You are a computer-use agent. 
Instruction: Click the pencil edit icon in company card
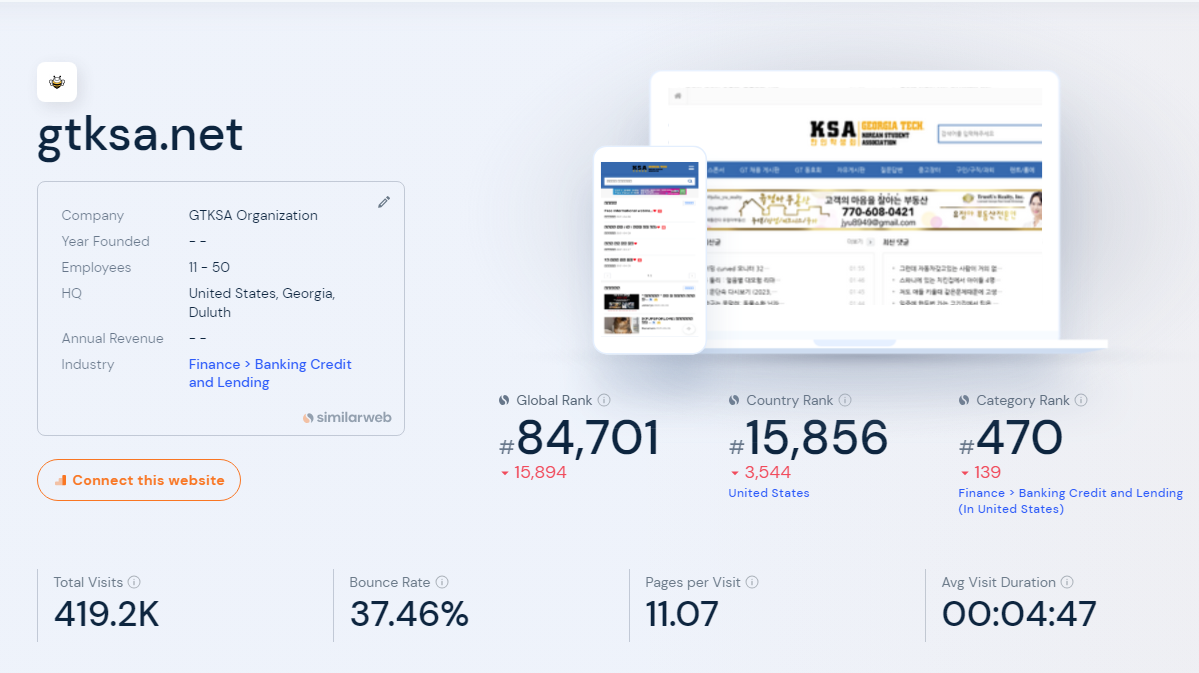pyautogui.click(x=384, y=202)
